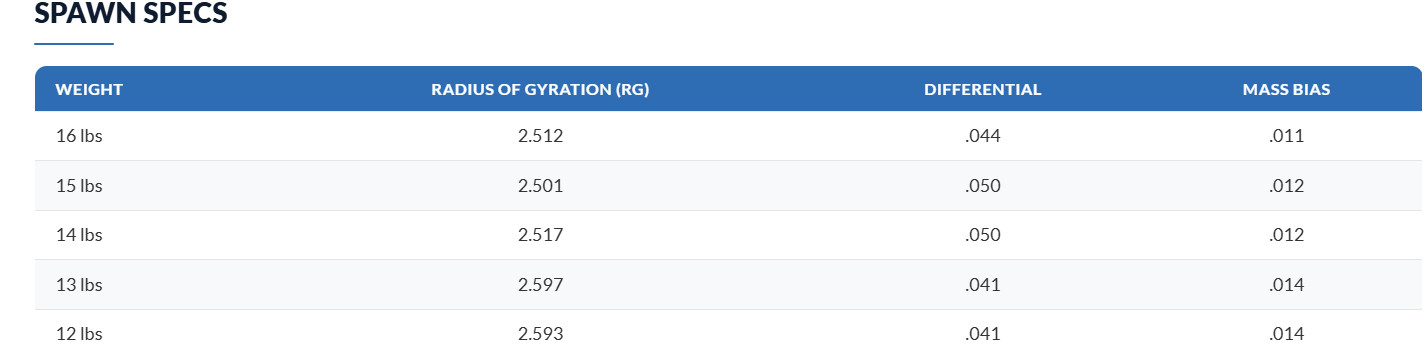Click RG value 2.512
The width and height of the screenshot is (1427, 360).
click(x=541, y=136)
